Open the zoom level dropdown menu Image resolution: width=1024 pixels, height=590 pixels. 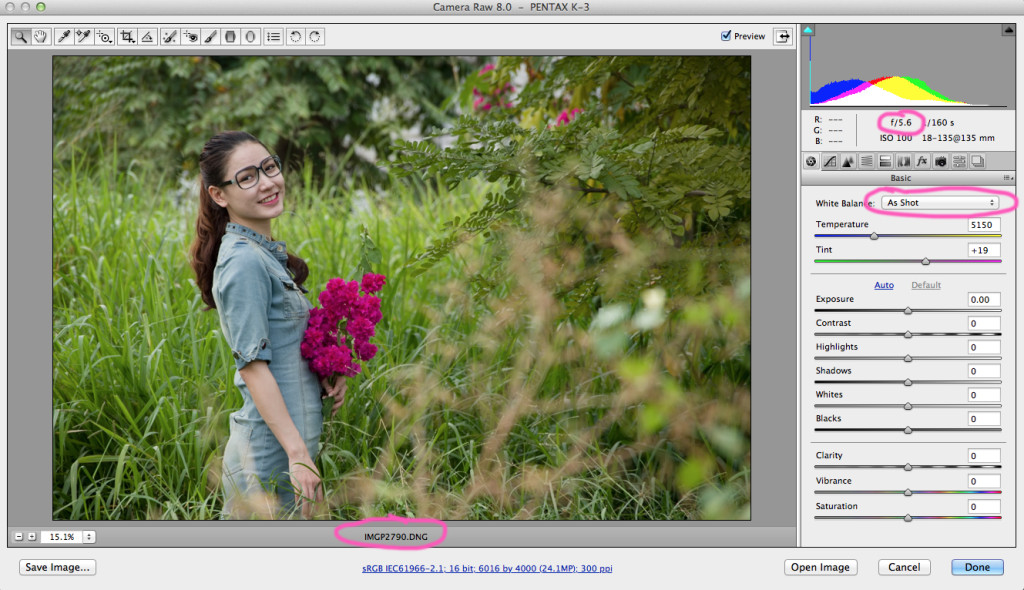tap(89, 536)
